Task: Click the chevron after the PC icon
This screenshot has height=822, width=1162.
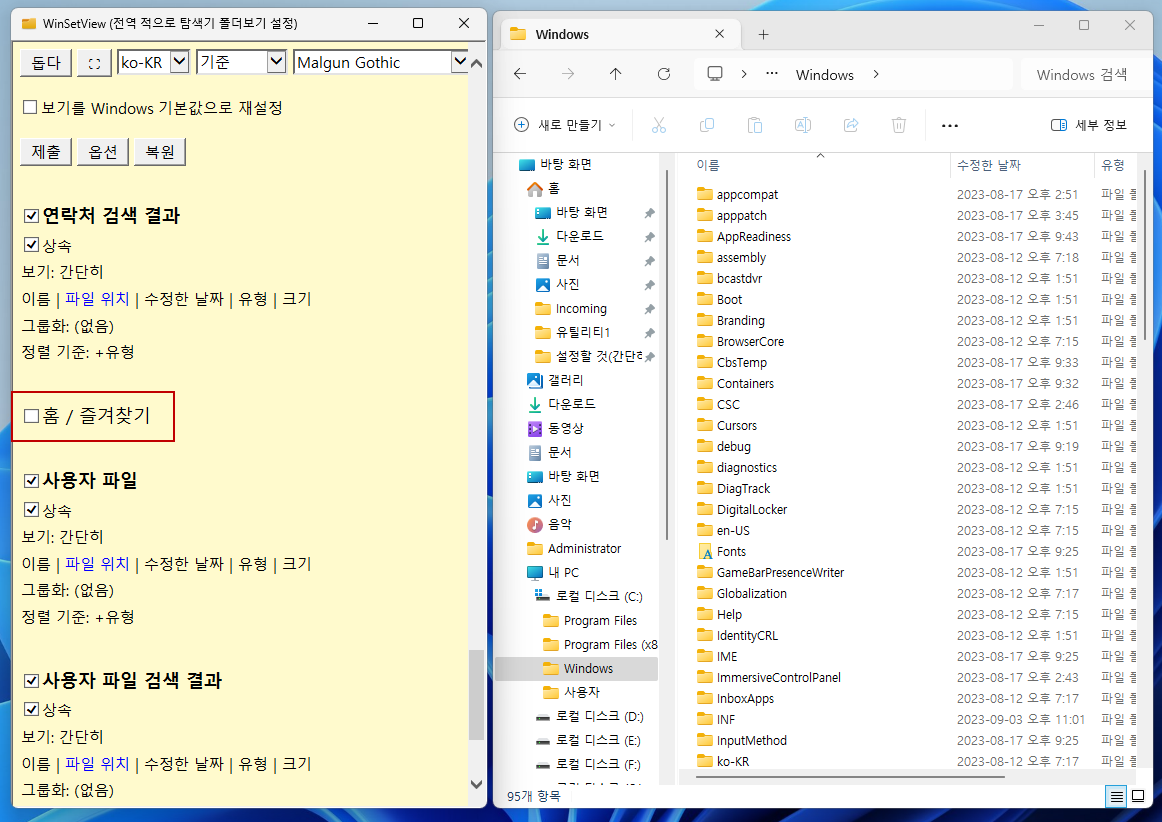Action: pyautogui.click(x=744, y=74)
